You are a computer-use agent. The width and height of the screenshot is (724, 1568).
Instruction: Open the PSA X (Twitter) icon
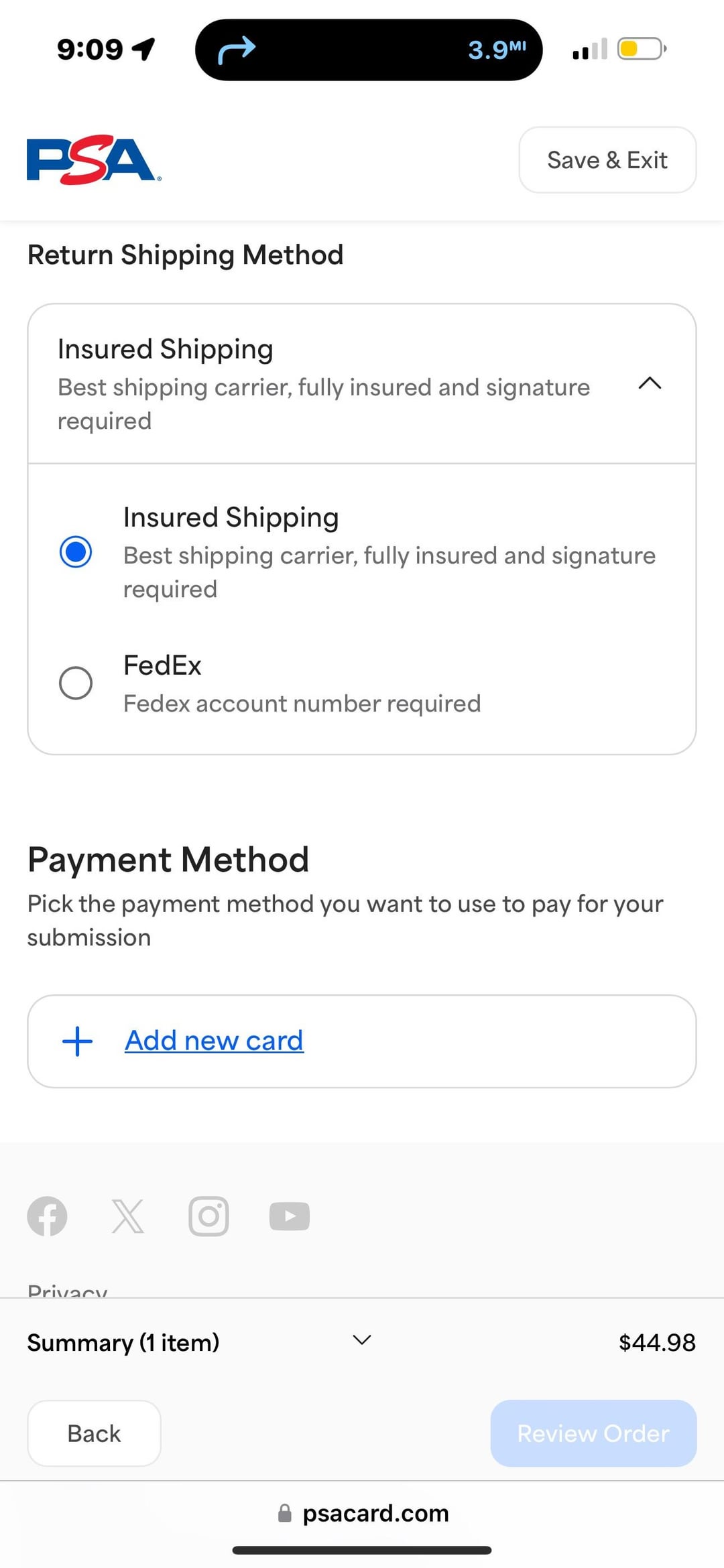(x=127, y=1216)
